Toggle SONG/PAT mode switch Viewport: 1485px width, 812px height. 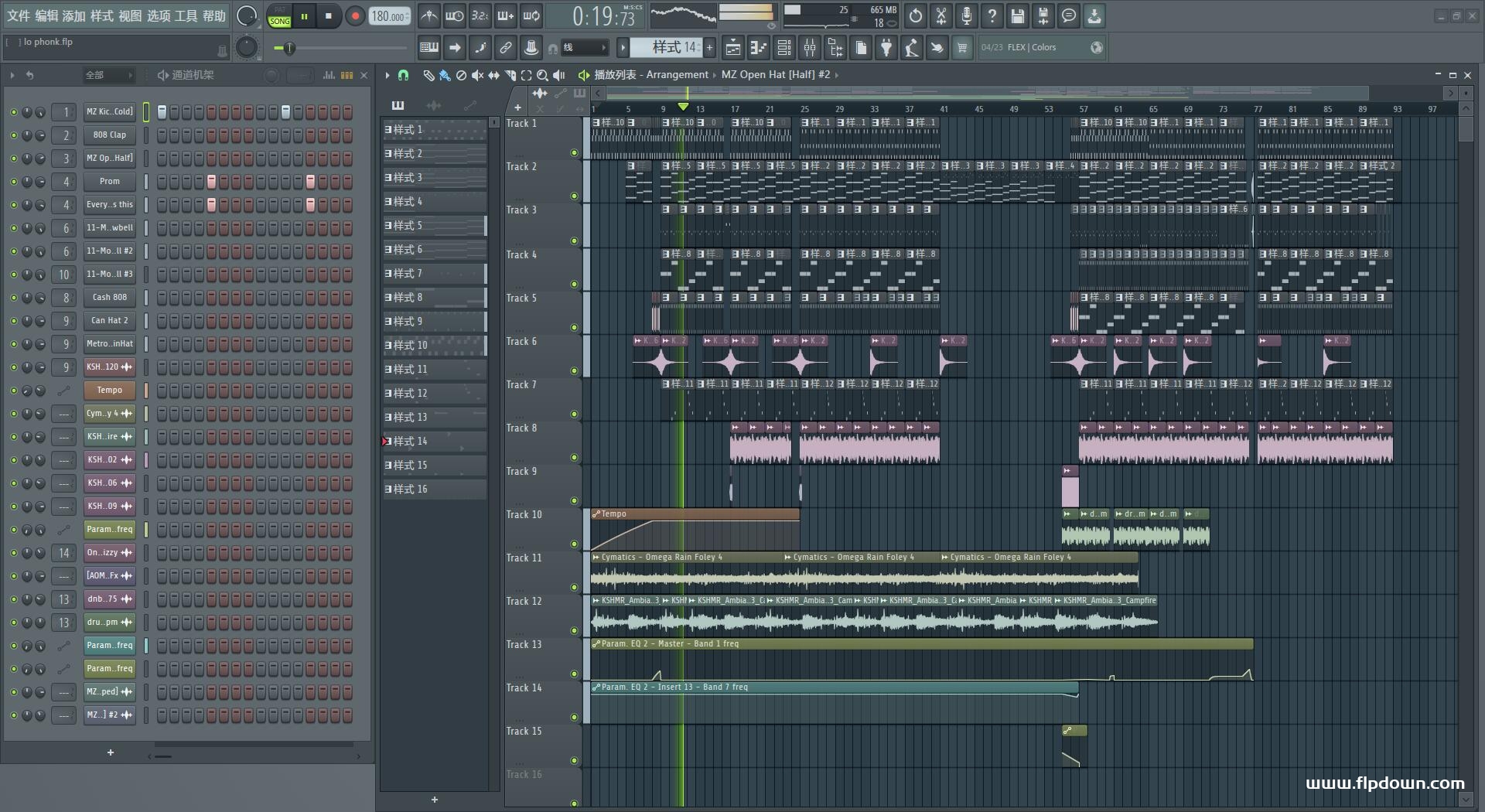click(279, 16)
